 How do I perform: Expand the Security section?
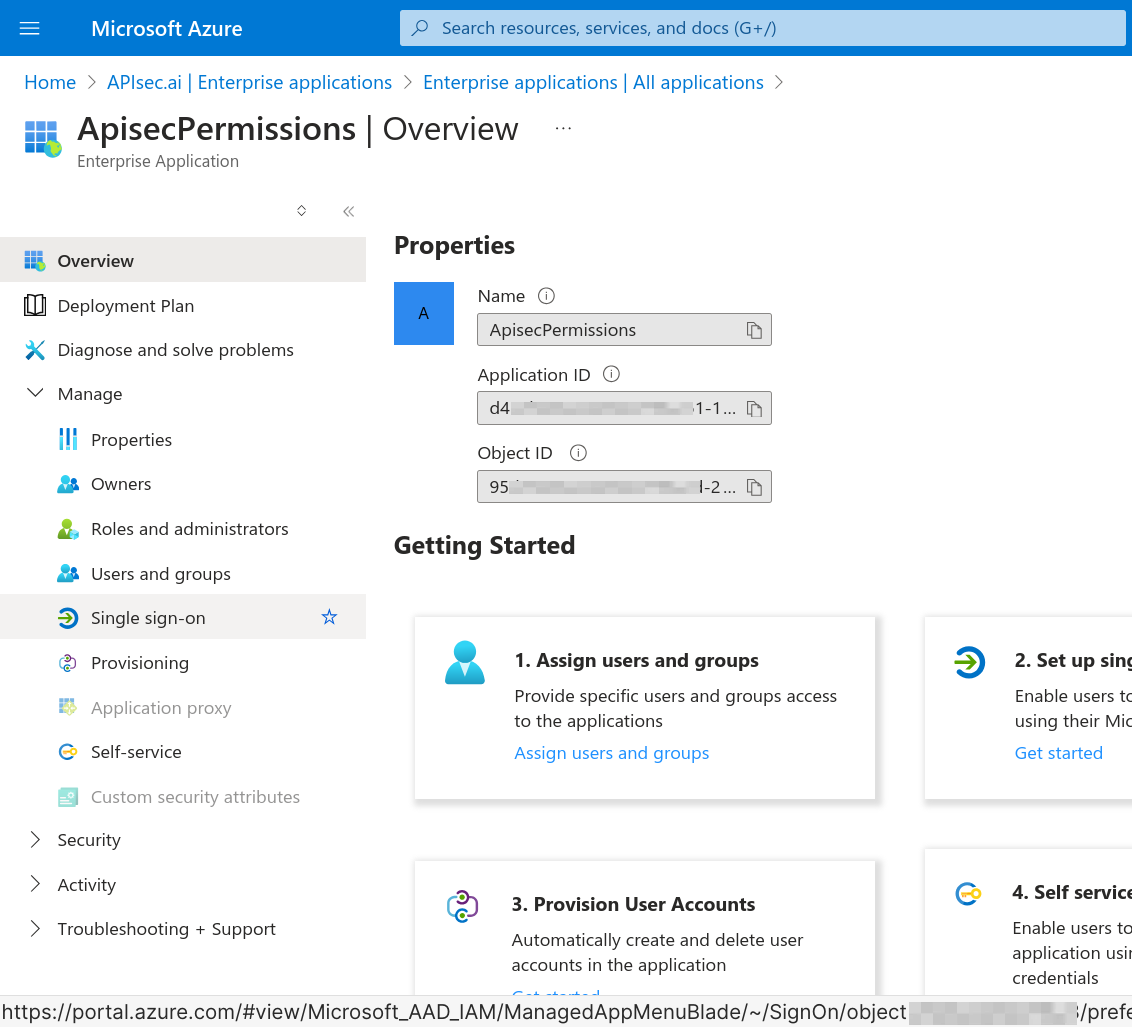[x=35, y=840]
